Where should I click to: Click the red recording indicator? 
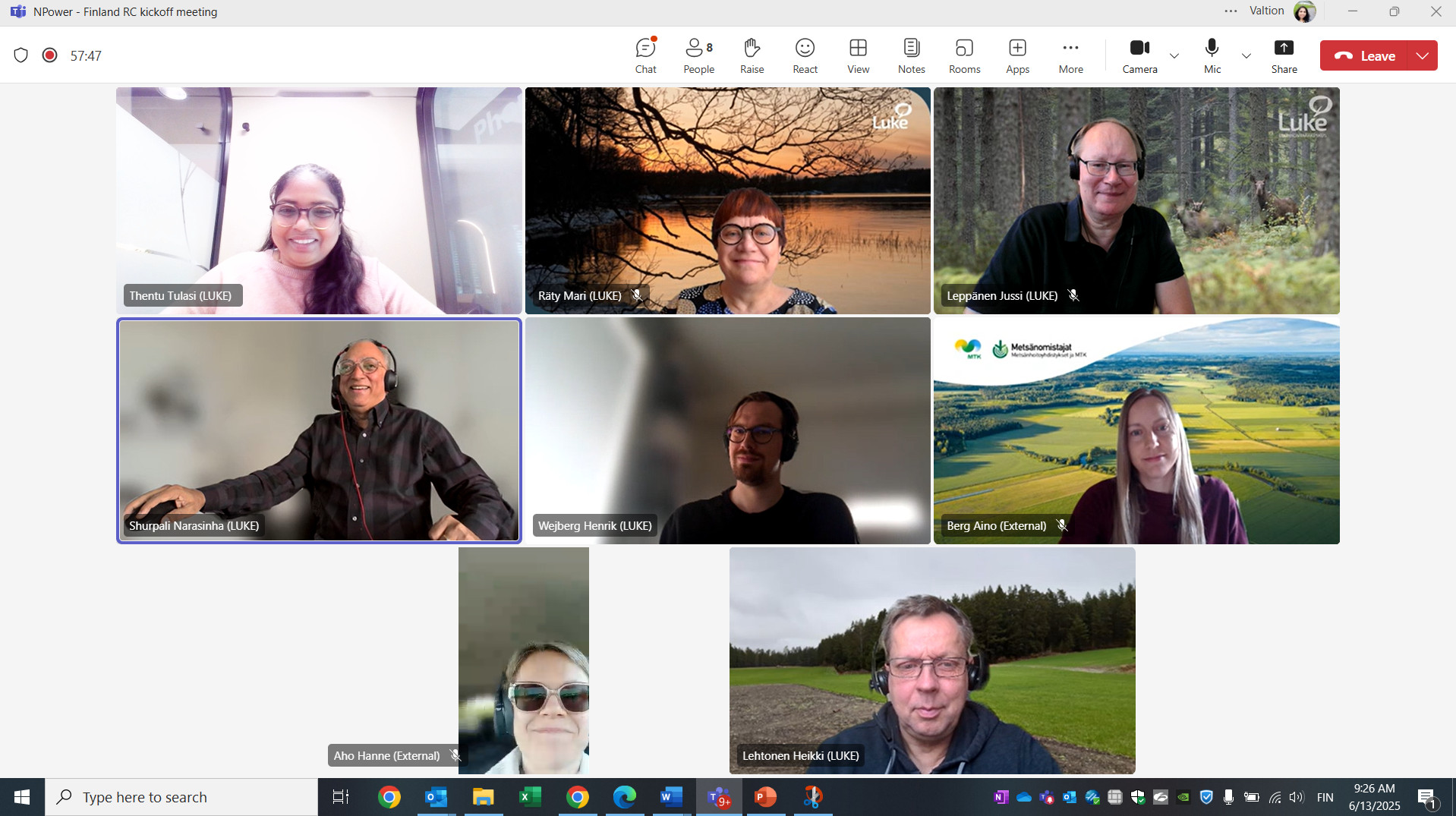pos(50,55)
